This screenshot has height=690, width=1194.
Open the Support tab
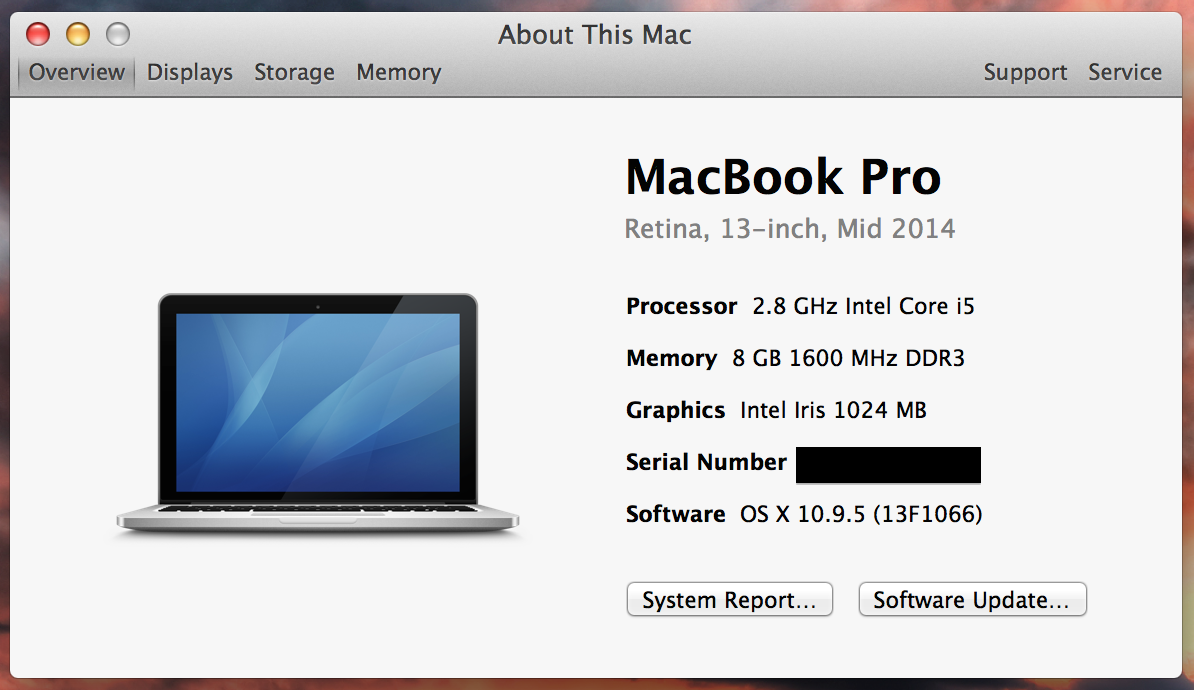tap(1025, 72)
